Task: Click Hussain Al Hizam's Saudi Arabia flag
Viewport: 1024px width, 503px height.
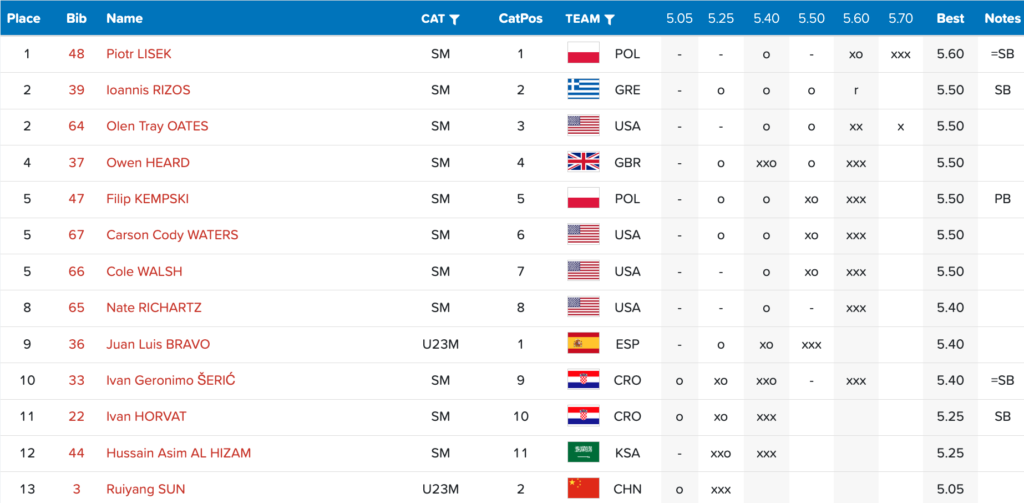Action: (x=583, y=452)
